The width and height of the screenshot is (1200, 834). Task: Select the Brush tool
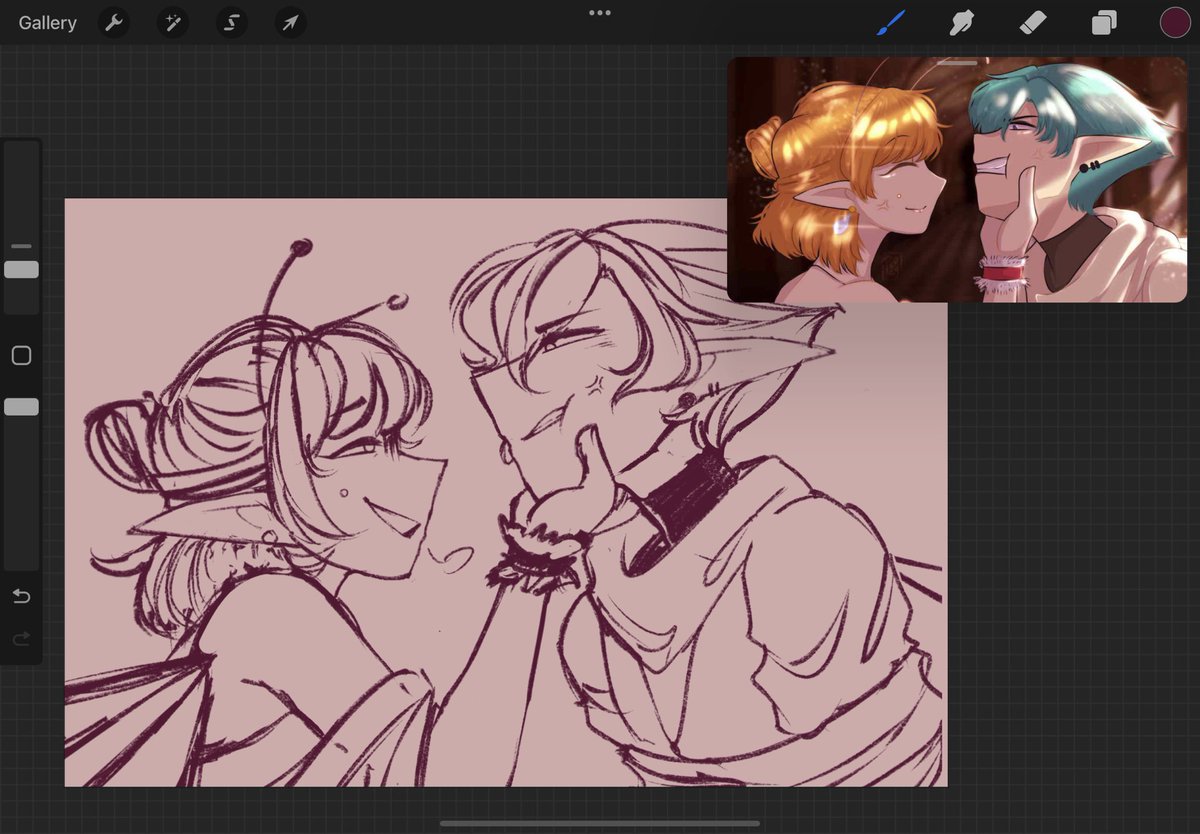[x=890, y=22]
